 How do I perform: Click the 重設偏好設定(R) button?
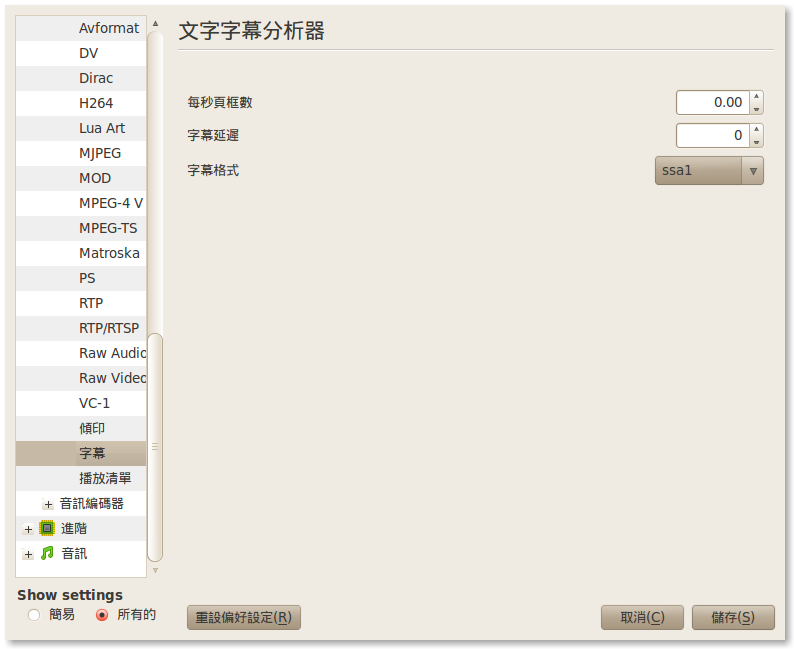(x=244, y=618)
